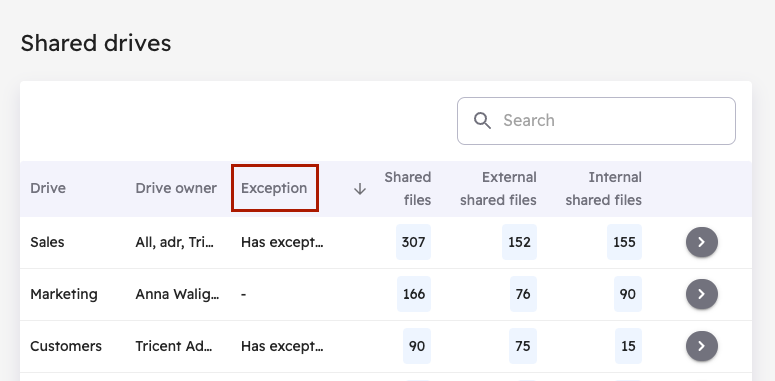Image resolution: width=775 pixels, height=381 pixels.
Task: Sort by Internal shared files header
Action: click(603, 188)
